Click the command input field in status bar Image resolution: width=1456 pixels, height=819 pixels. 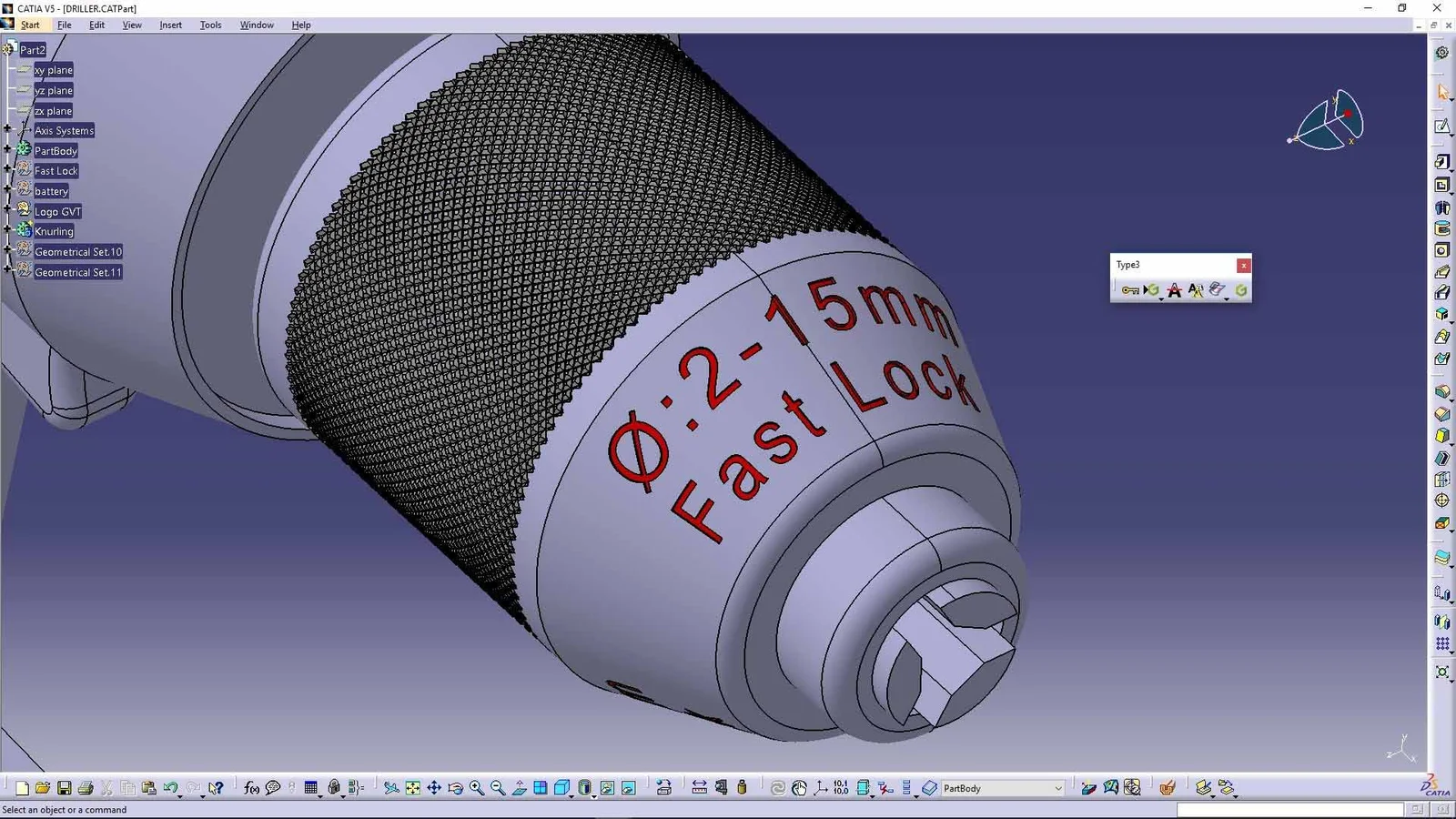coord(1290,809)
